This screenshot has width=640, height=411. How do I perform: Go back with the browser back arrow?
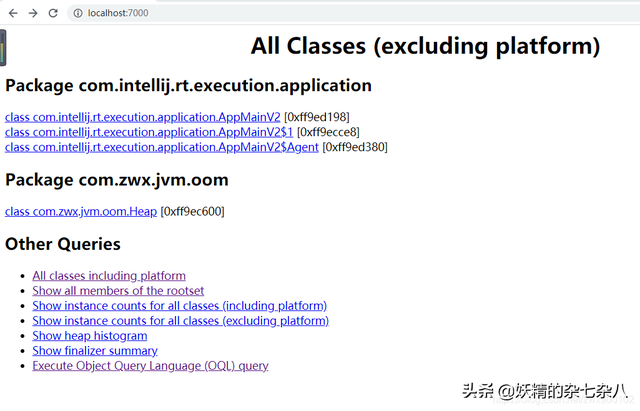(13, 13)
